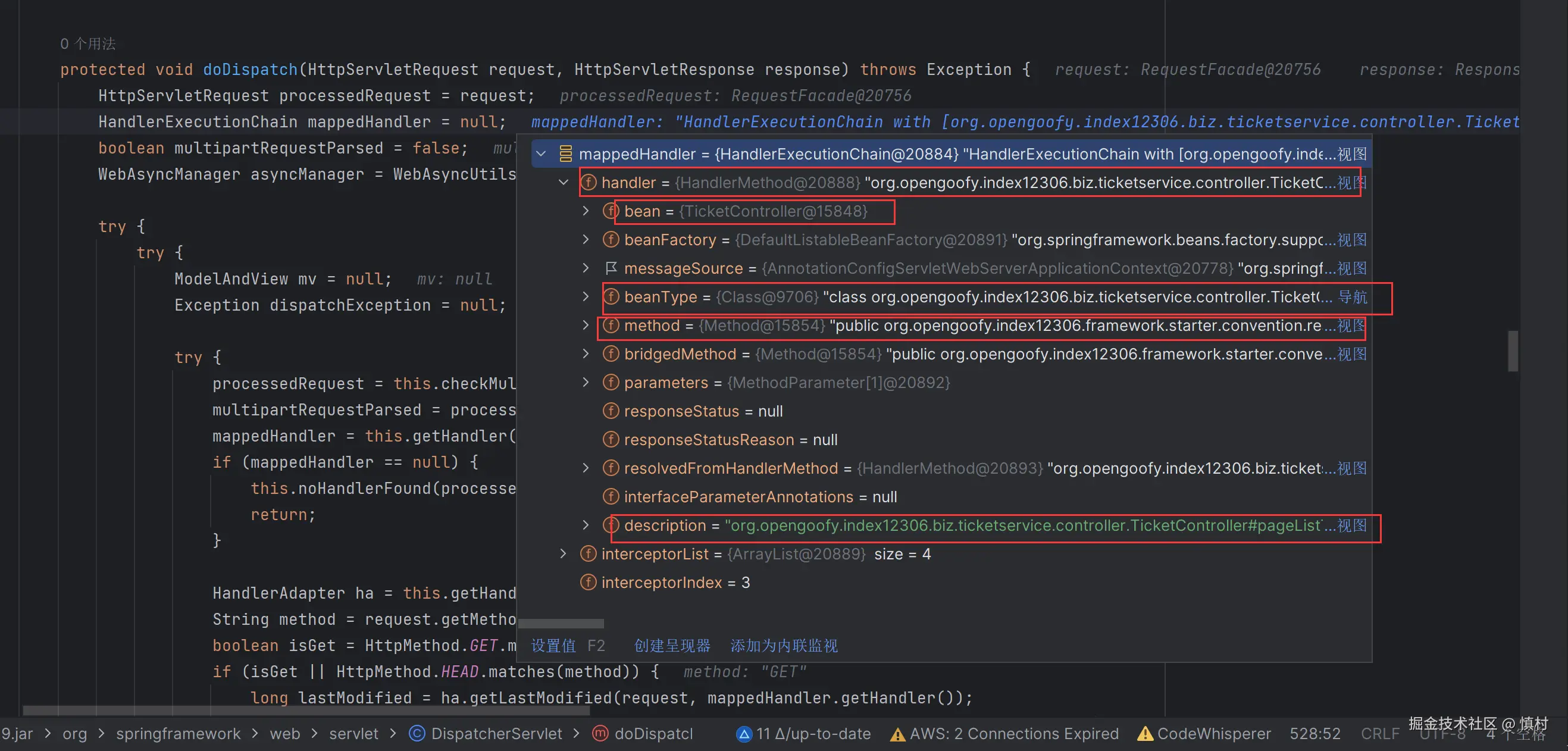Image resolution: width=1568 pixels, height=751 pixels.
Task: Click 导航 link on beanType row
Action: click(1353, 297)
